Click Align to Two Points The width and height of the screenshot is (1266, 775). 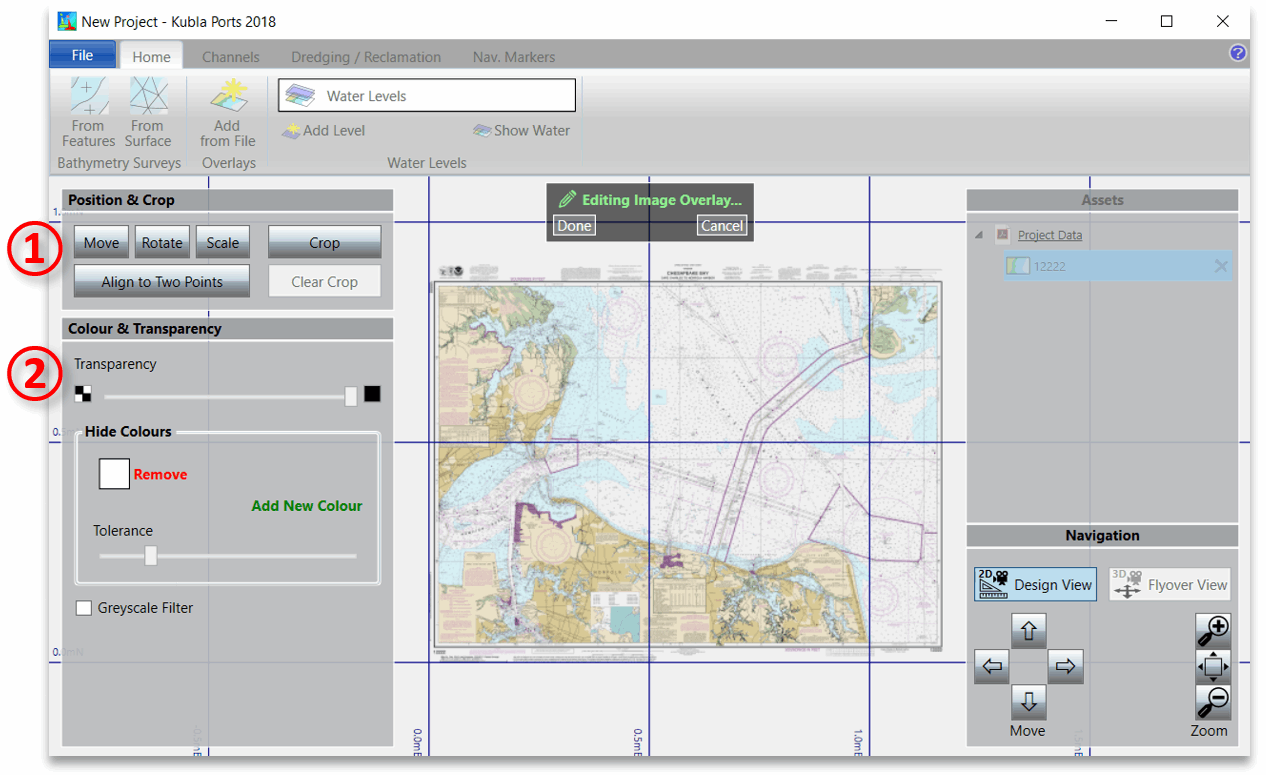162,281
